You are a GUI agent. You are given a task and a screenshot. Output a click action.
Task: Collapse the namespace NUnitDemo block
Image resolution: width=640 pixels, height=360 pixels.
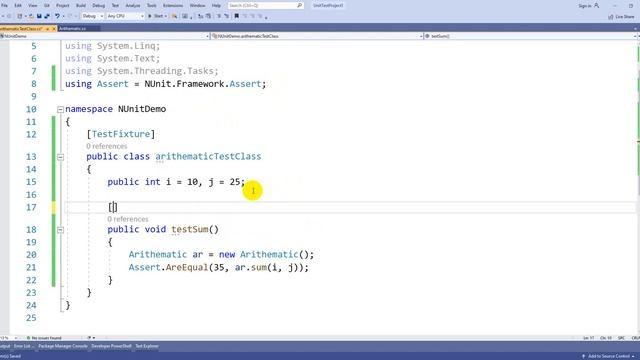click(x=60, y=109)
